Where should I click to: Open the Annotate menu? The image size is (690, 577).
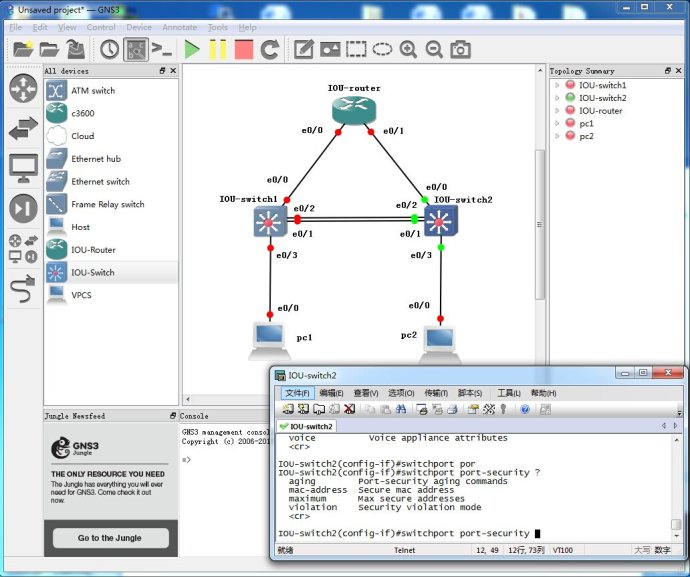click(180, 27)
